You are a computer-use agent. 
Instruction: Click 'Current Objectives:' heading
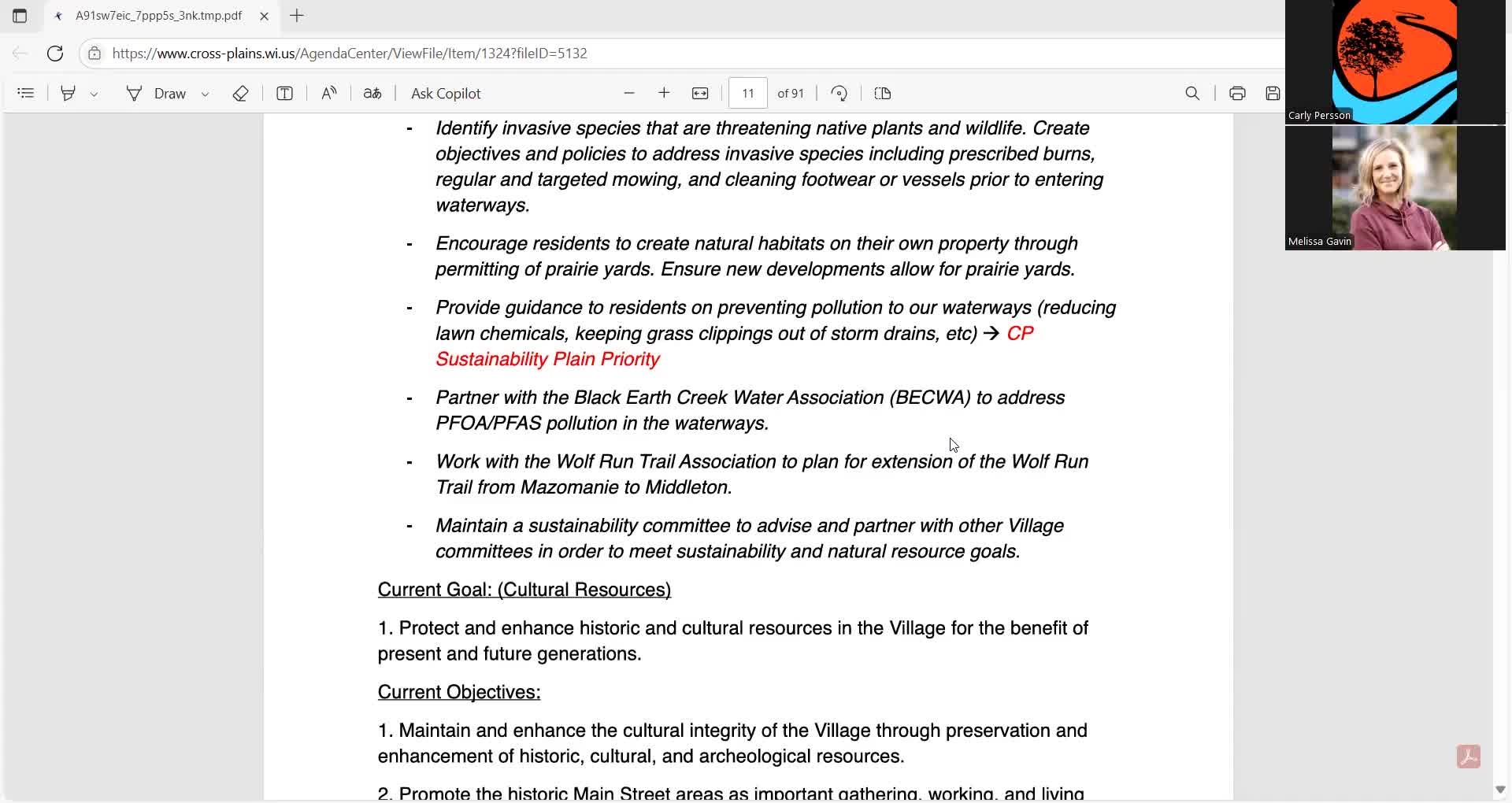click(x=459, y=692)
